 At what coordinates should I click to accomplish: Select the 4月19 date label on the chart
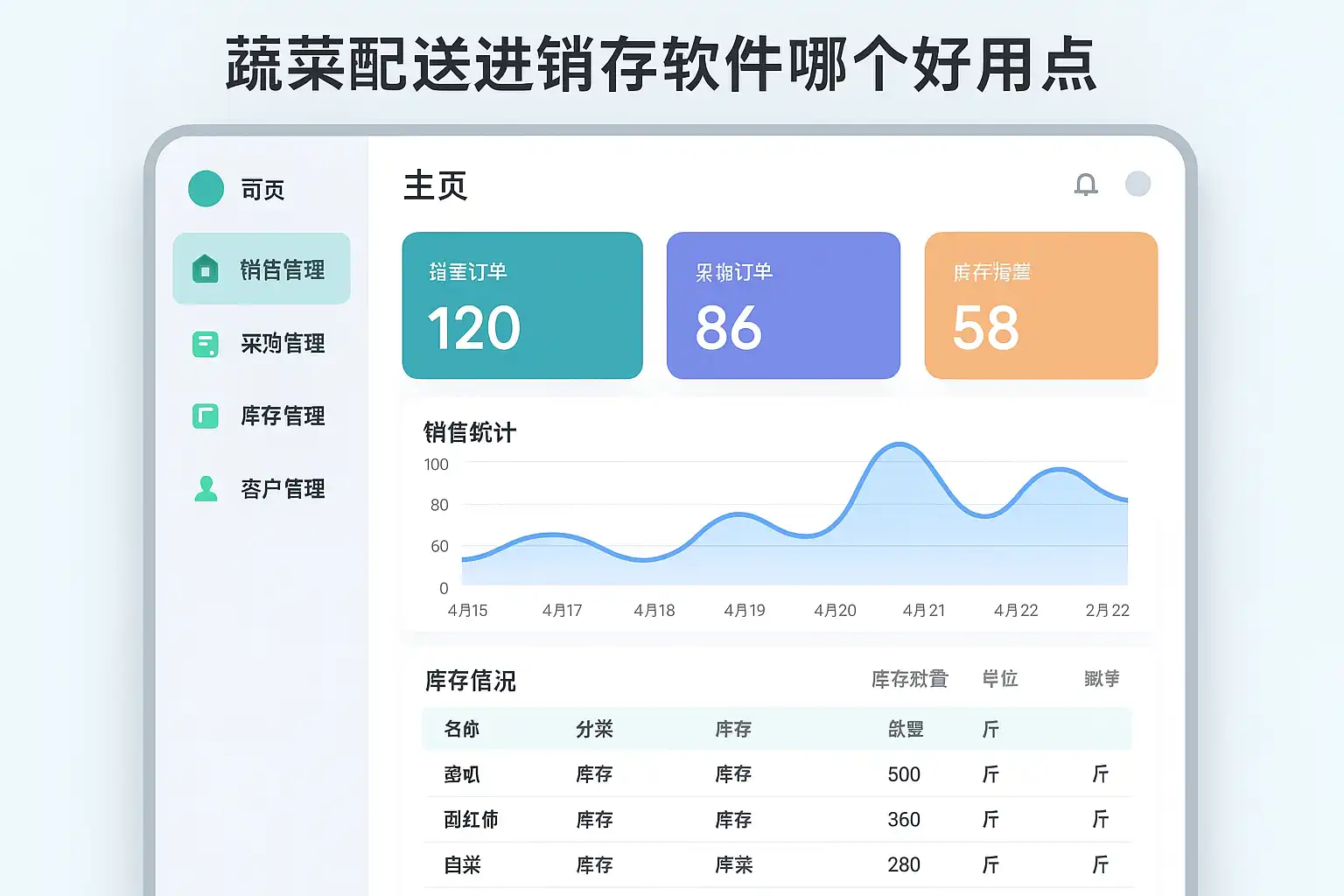coord(745,611)
